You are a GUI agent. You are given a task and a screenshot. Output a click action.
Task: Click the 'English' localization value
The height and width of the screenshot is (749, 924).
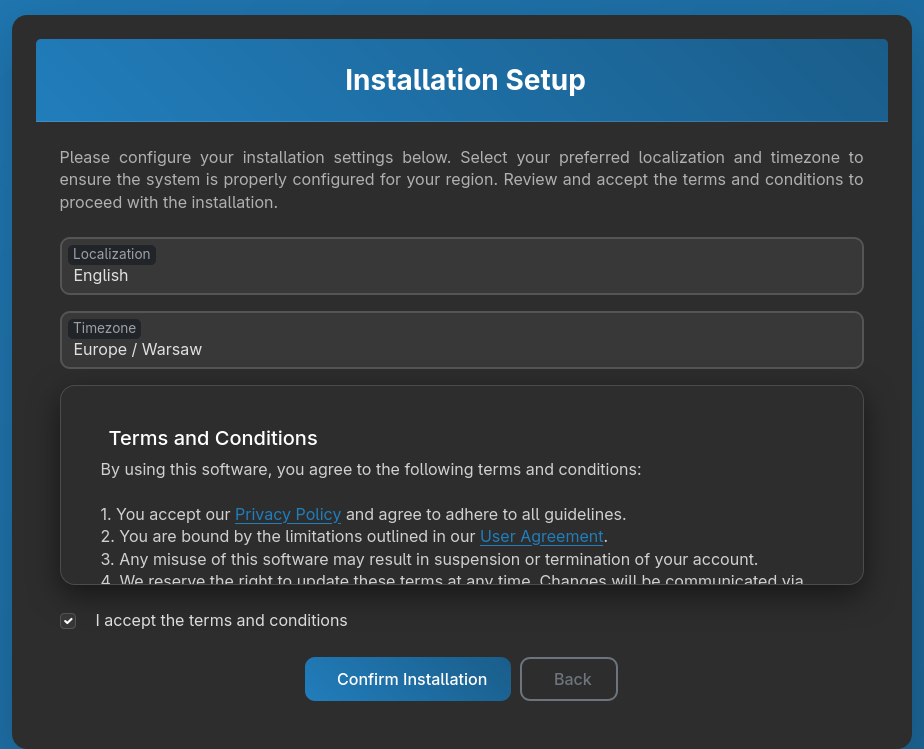tap(101, 276)
